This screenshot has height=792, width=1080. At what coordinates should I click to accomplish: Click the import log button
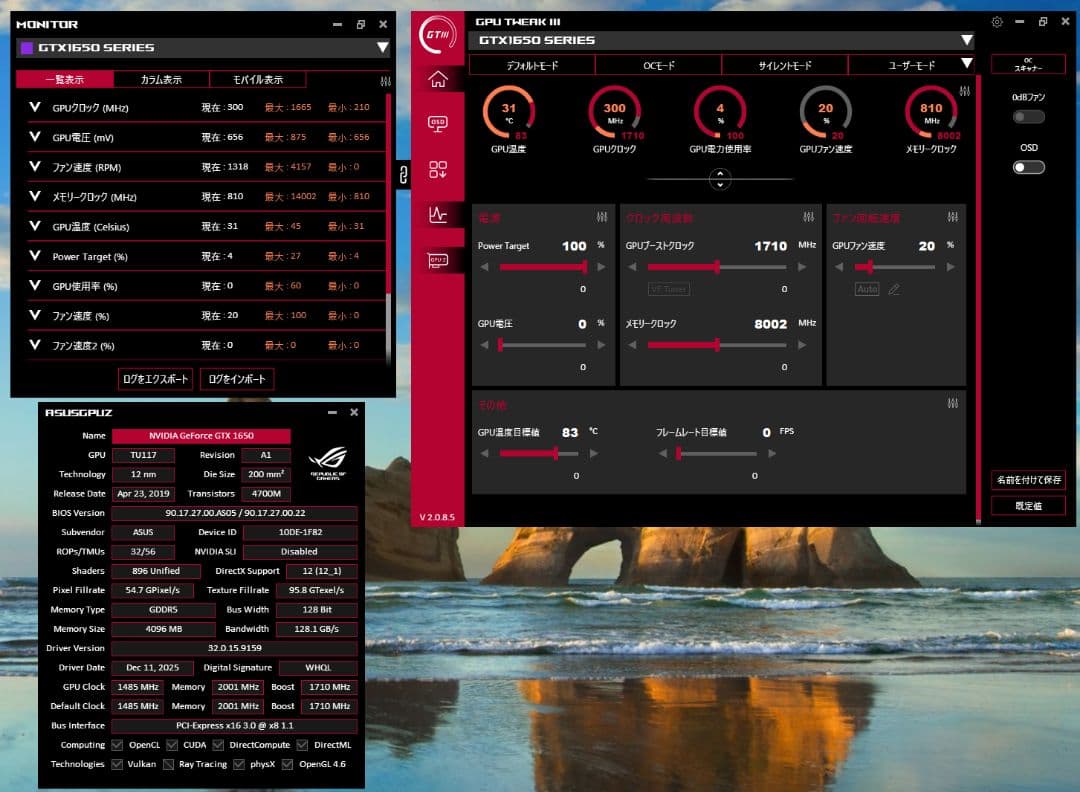tap(237, 379)
